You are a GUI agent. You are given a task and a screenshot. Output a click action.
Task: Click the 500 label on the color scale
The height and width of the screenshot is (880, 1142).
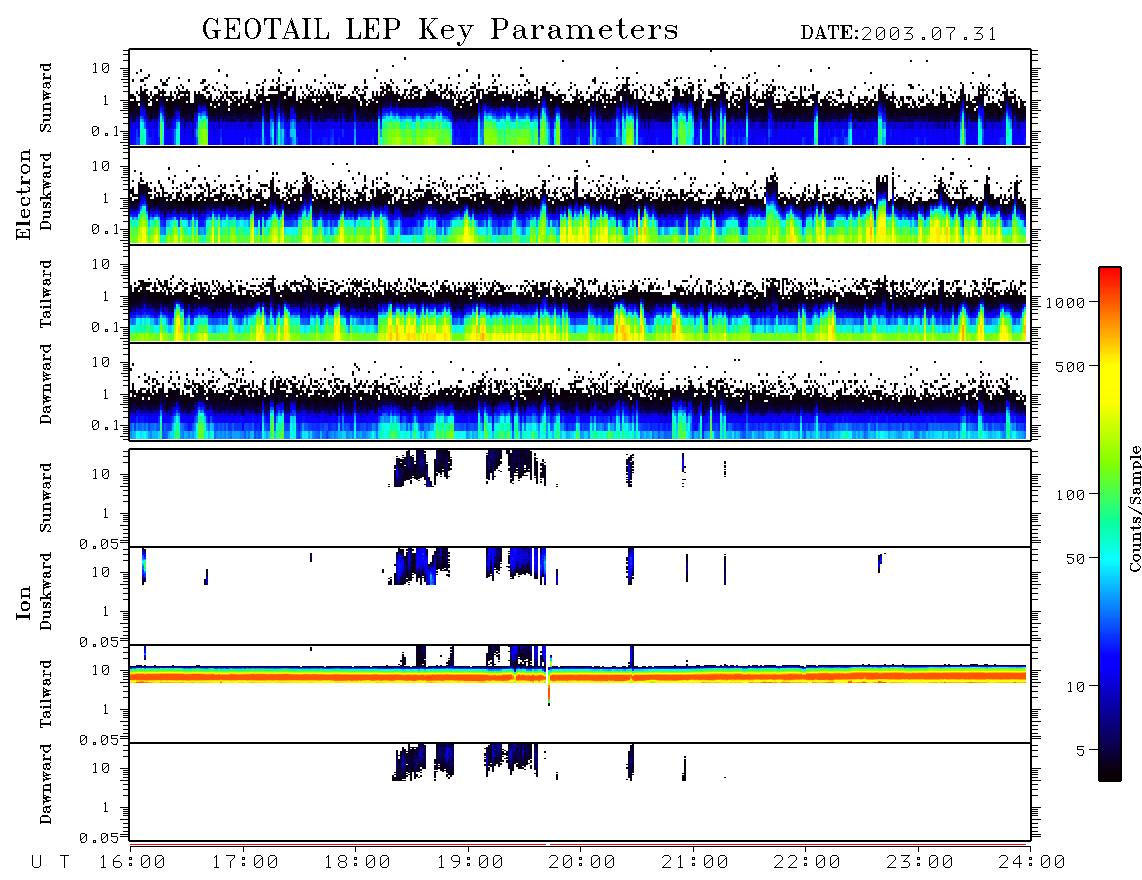pyautogui.click(x=1070, y=366)
